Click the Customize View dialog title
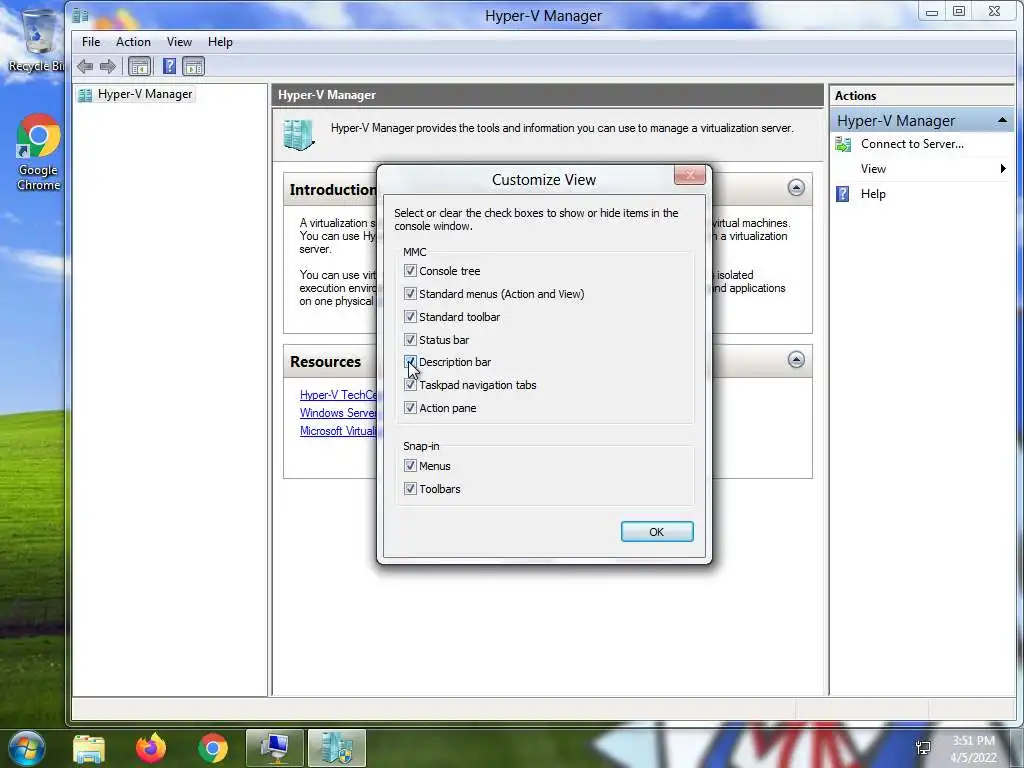Viewport: 1024px width, 768px height. (x=543, y=180)
